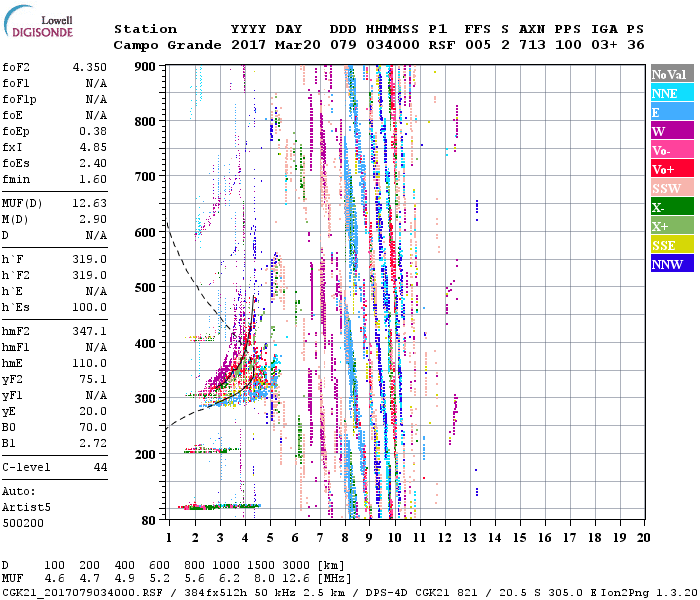Click the h`Es value 100.0
This screenshot has height=600, width=700.
(x=90, y=308)
